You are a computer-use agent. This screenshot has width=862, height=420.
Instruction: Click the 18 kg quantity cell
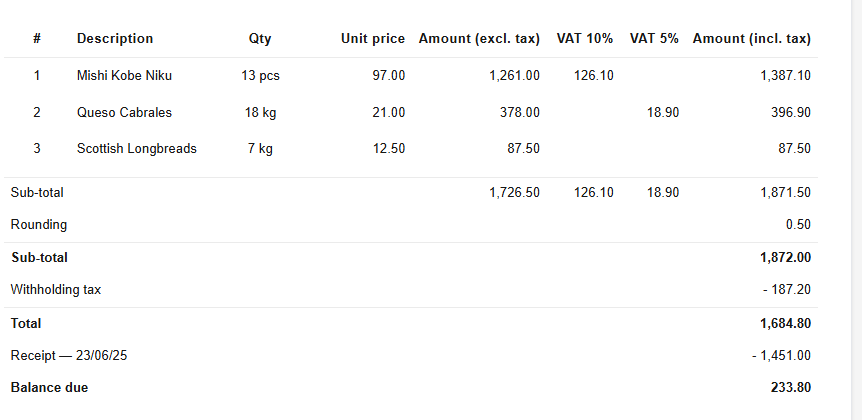coord(260,112)
